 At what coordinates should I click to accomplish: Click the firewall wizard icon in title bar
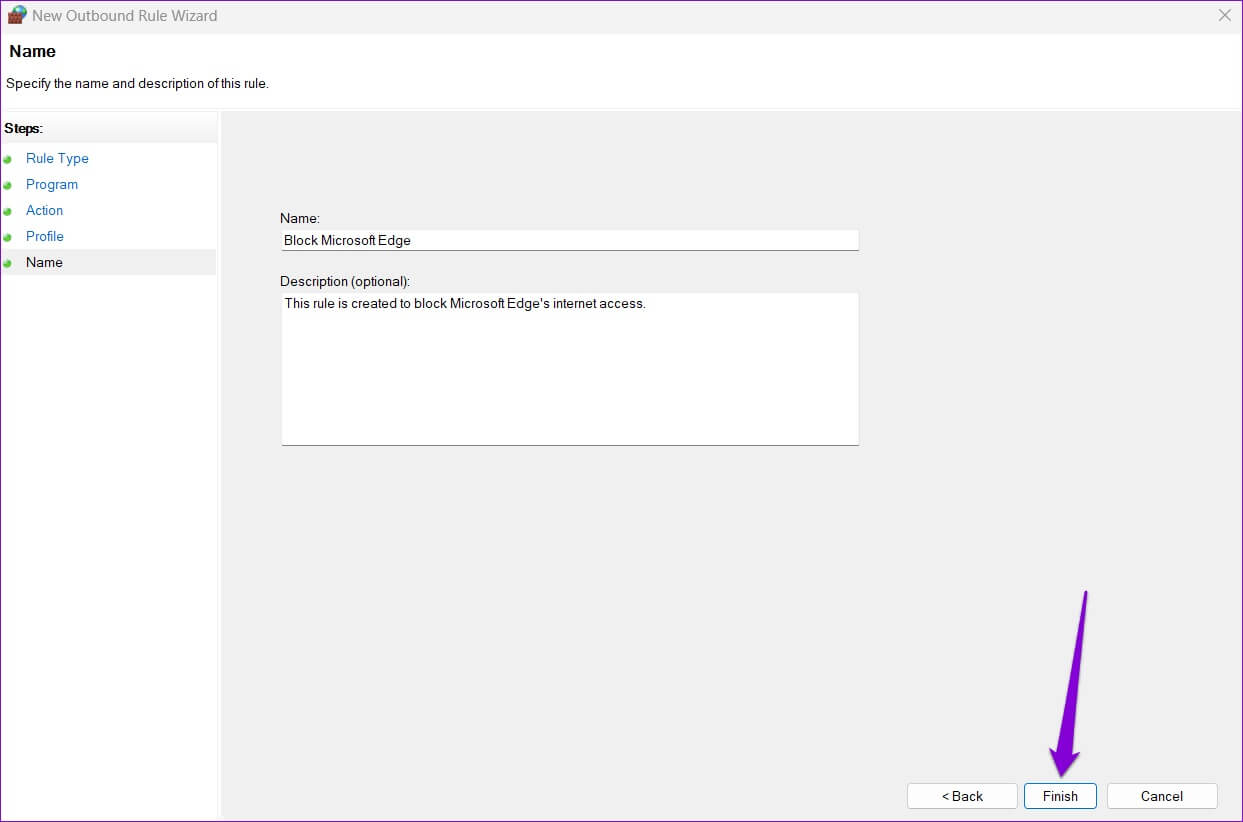click(x=16, y=15)
